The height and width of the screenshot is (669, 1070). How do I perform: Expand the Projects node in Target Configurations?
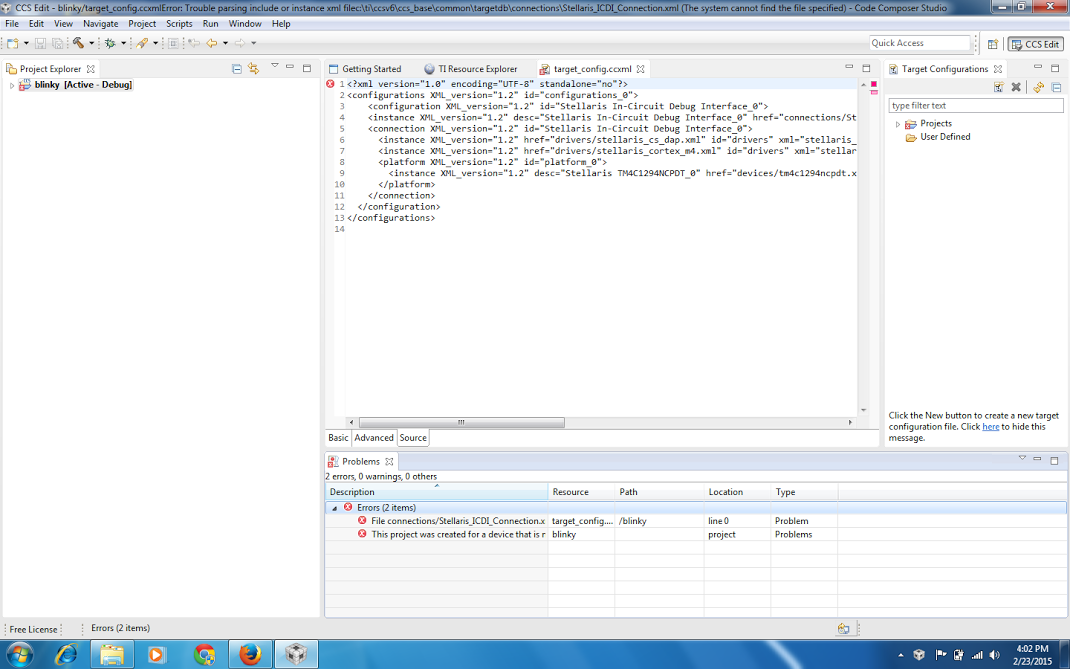click(x=898, y=124)
